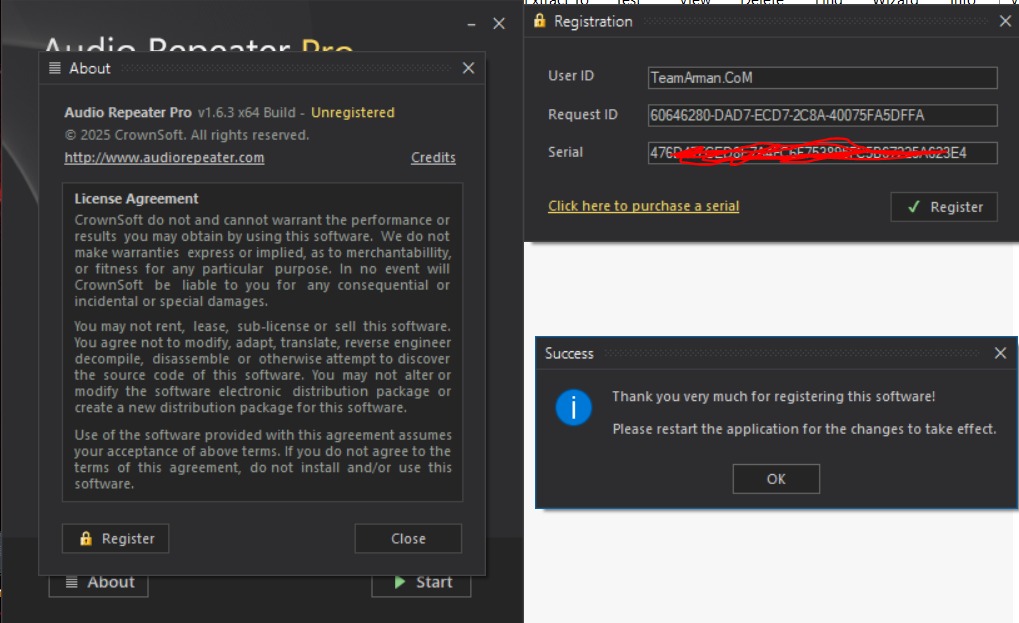The image size is (1019, 623).
Task: Click the Request ID field
Action: tap(822, 116)
